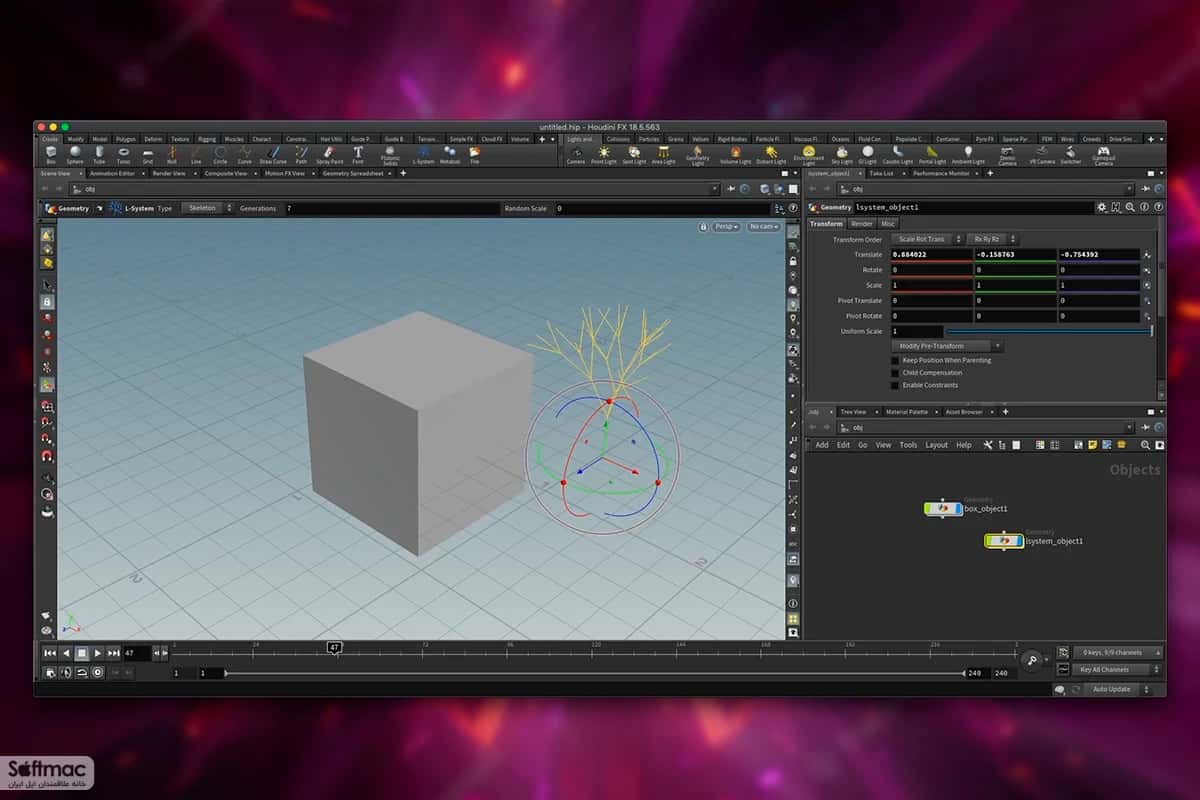Add an Area Light from the shelf
The width and height of the screenshot is (1200, 800).
click(663, 154)
